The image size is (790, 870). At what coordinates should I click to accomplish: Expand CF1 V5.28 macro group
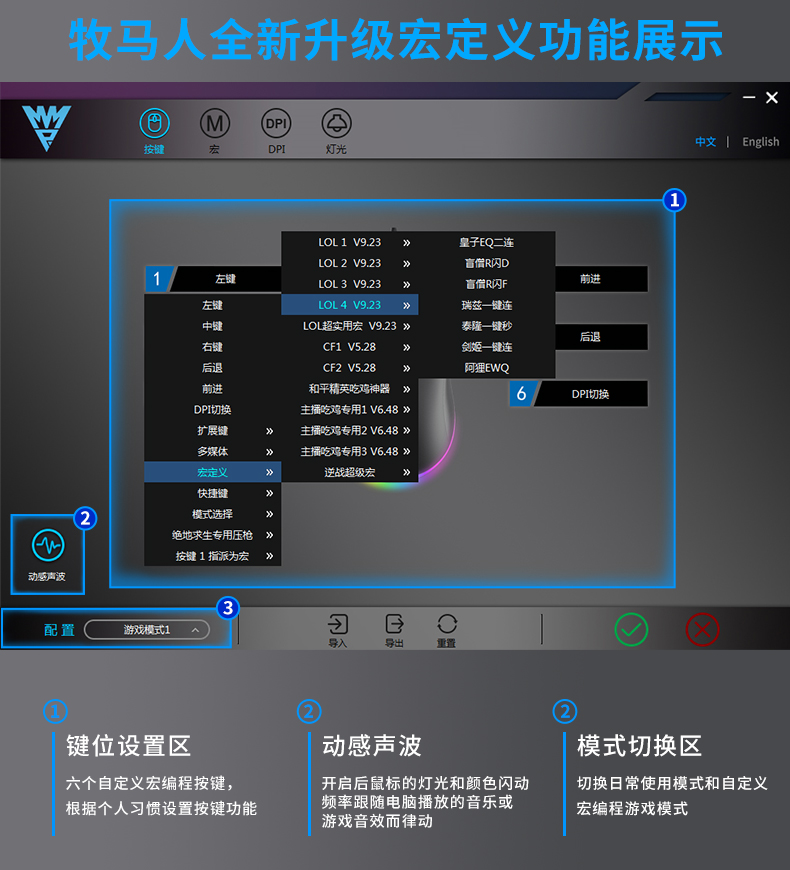350,347
